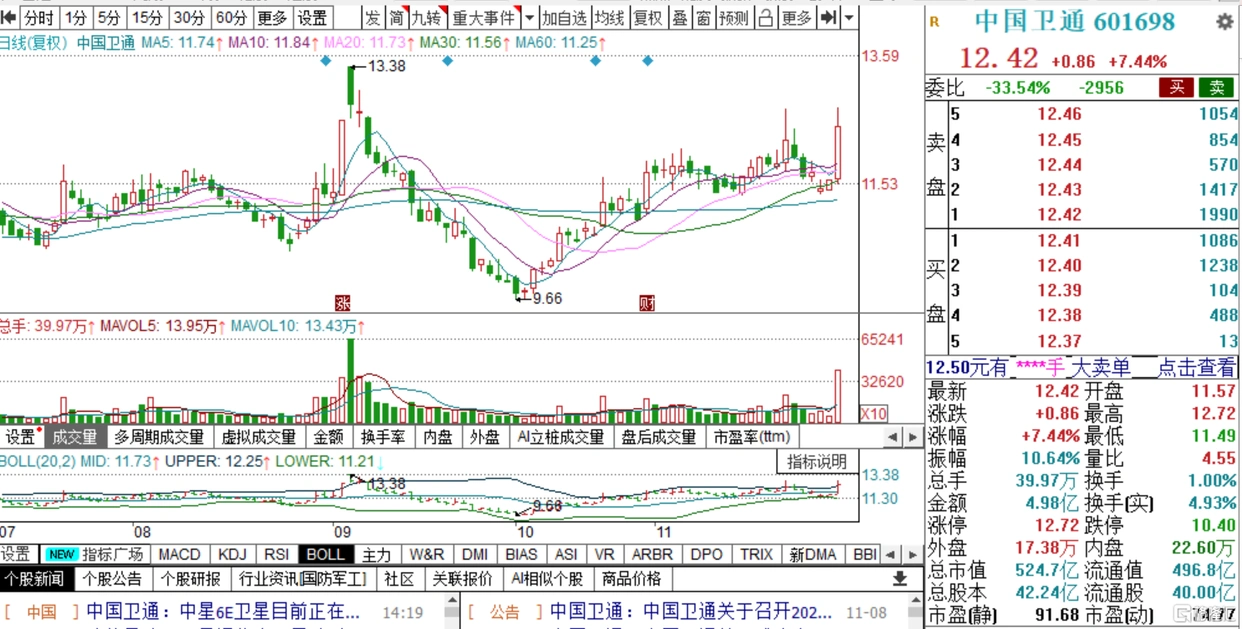Toggle the 均线 moving average display
Screen dimensions: 1242x629
608,18
